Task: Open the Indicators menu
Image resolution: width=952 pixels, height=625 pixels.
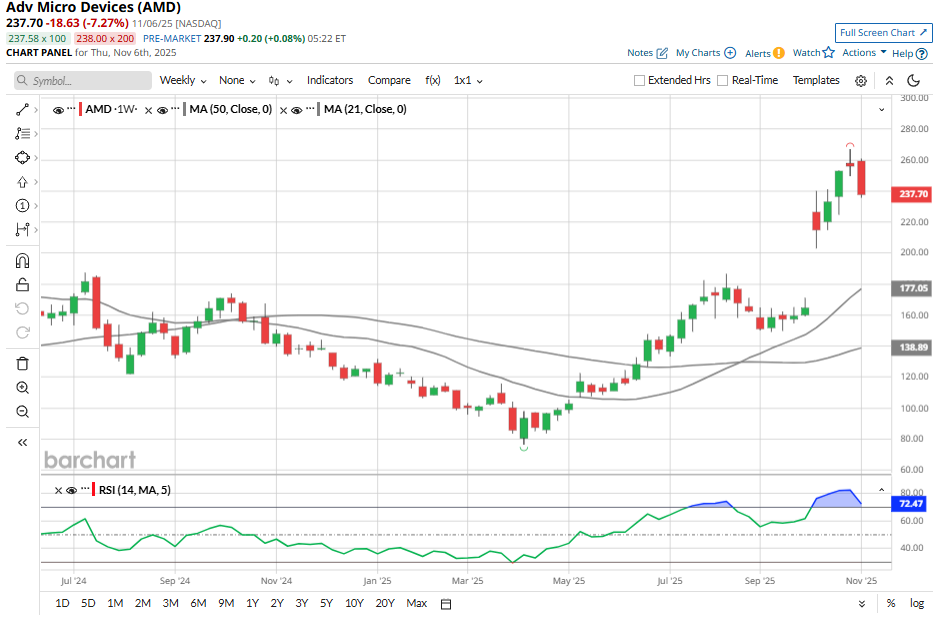Action: coord(330,80)
